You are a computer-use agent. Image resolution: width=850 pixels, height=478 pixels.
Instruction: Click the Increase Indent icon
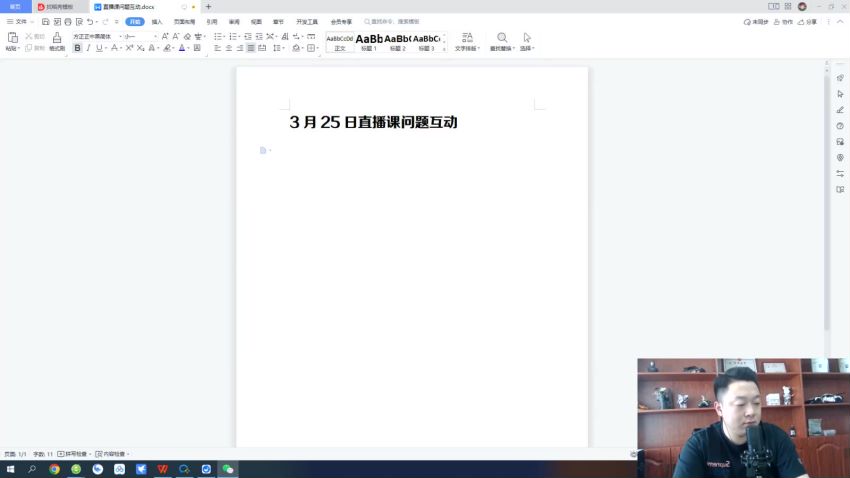(x=259, y=36)
